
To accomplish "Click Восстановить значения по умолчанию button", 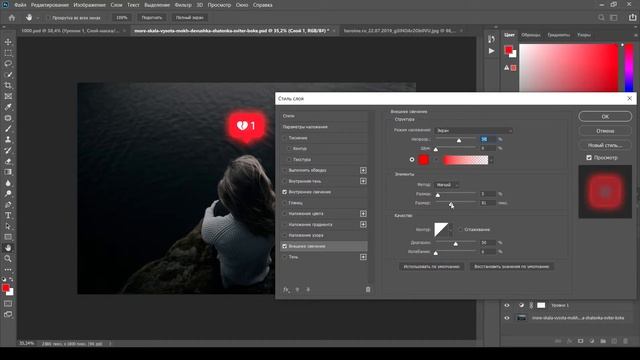I will (511, 267).
